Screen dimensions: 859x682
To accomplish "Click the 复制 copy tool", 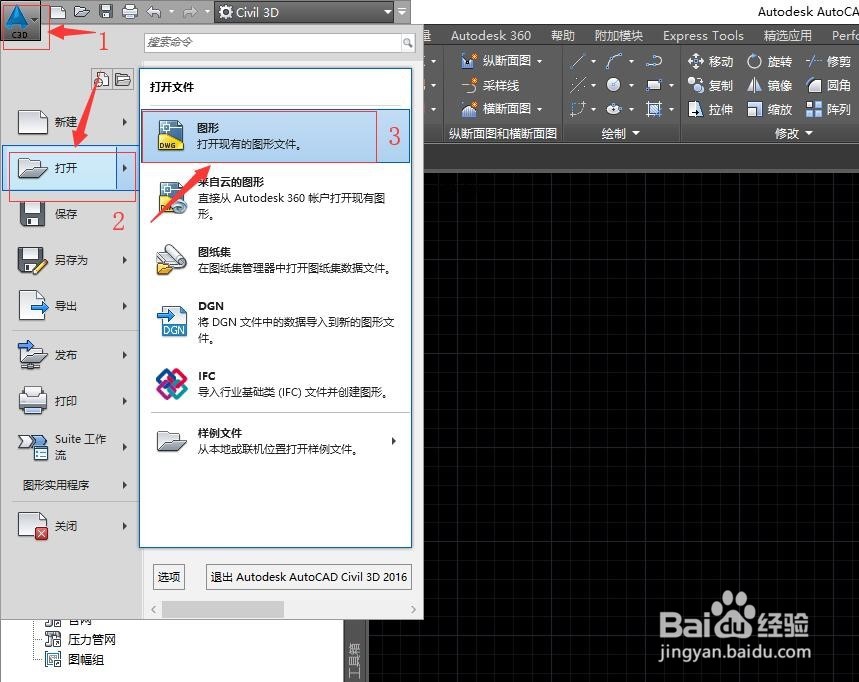I will (711, 85).
